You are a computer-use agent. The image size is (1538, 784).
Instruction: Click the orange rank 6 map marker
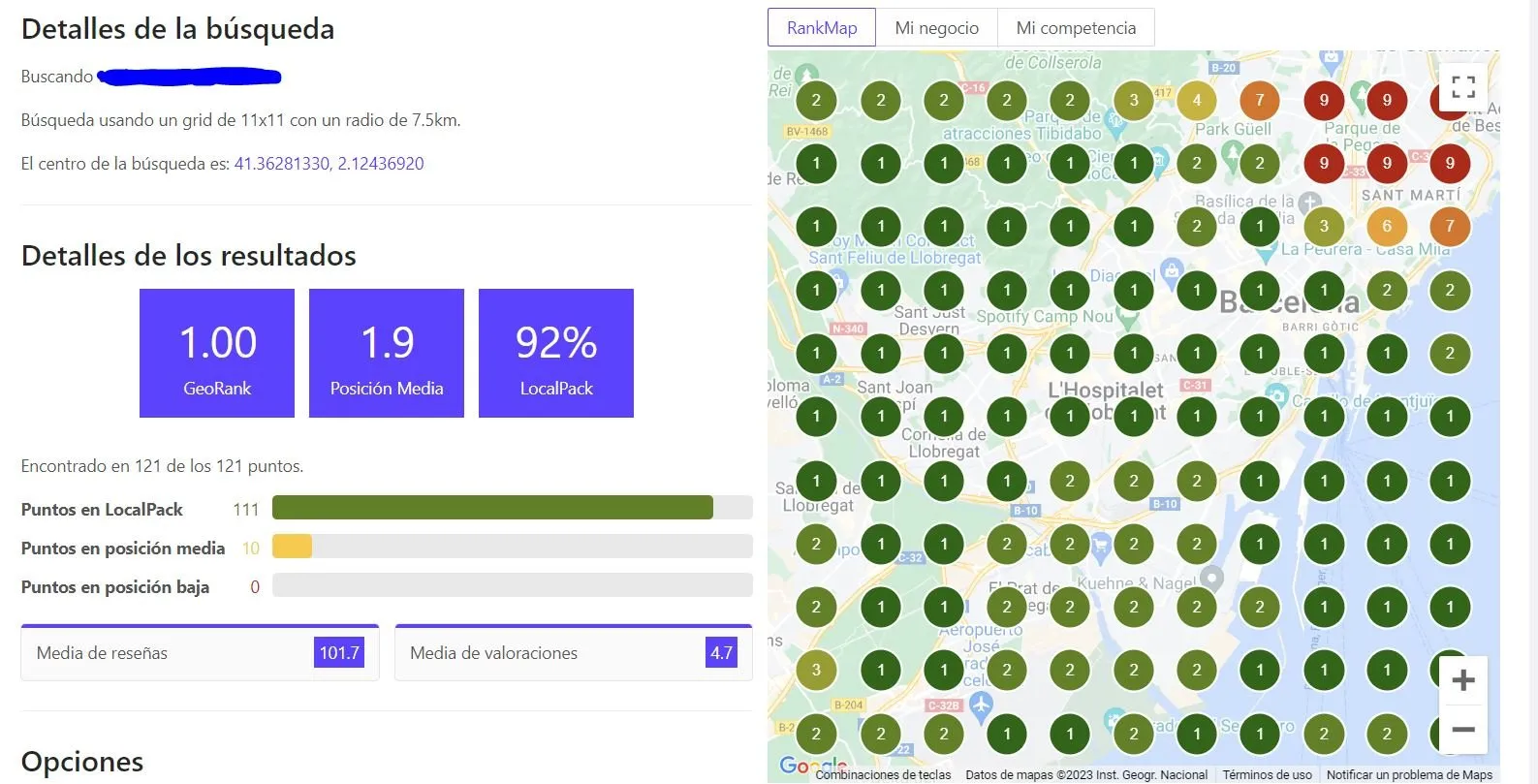tap(1387, 226)
